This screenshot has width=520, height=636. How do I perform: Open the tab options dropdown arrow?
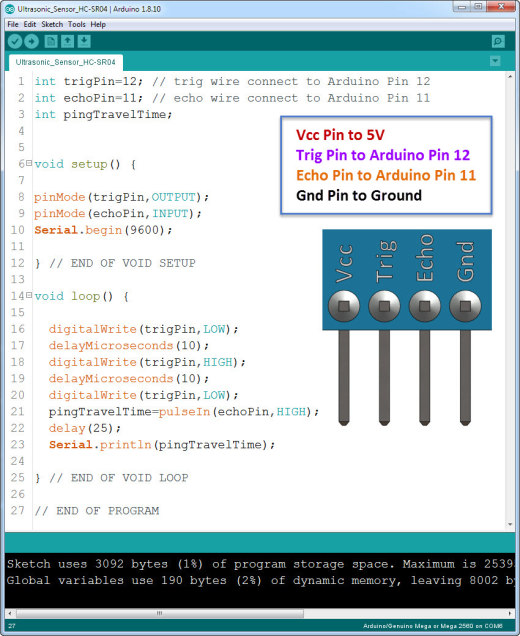pos(495,61)
